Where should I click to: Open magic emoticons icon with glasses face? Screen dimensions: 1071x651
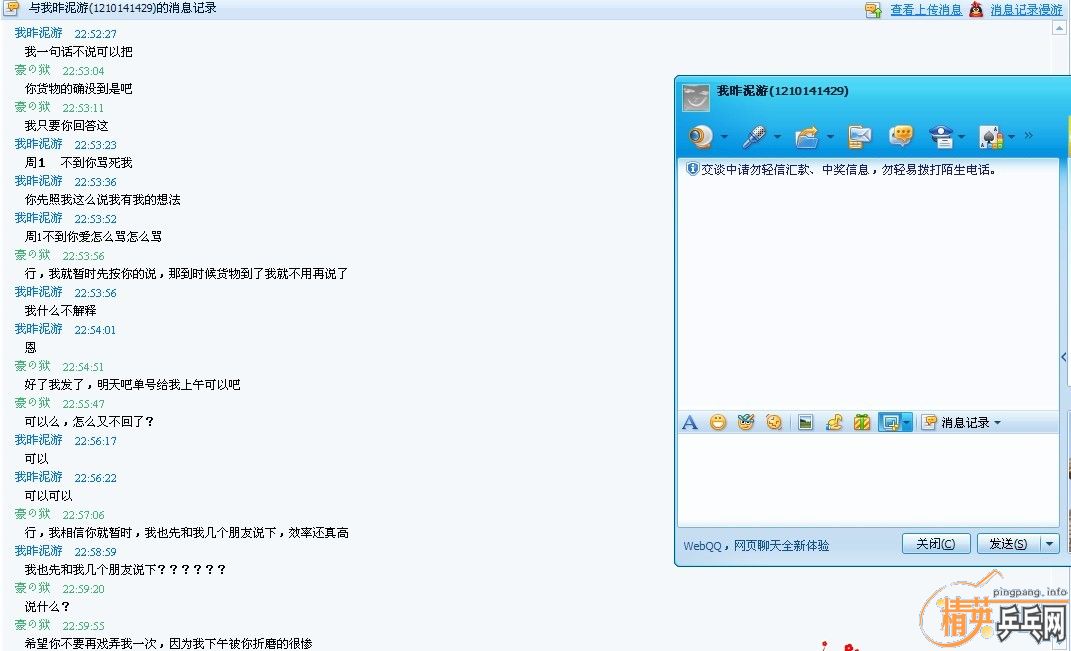pos(745,422)
